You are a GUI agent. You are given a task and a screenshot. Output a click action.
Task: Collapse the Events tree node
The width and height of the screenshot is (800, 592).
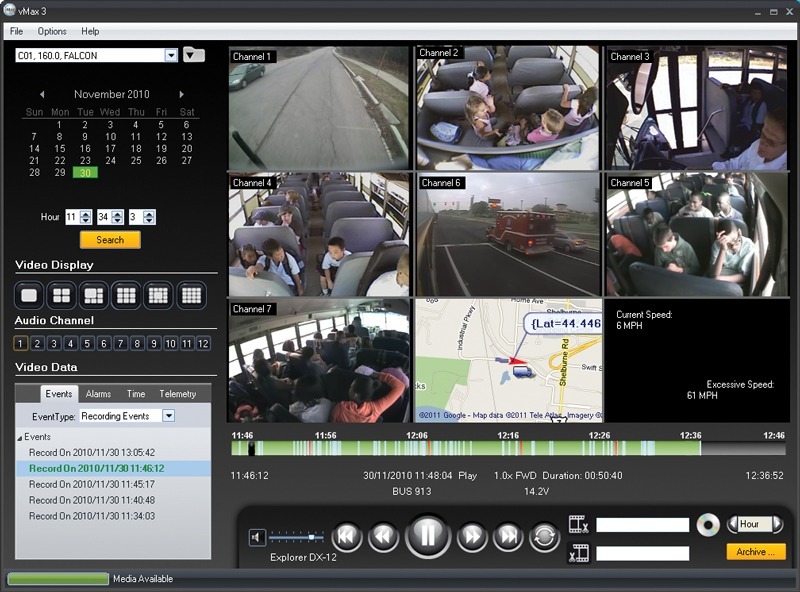tap(20, 438)
